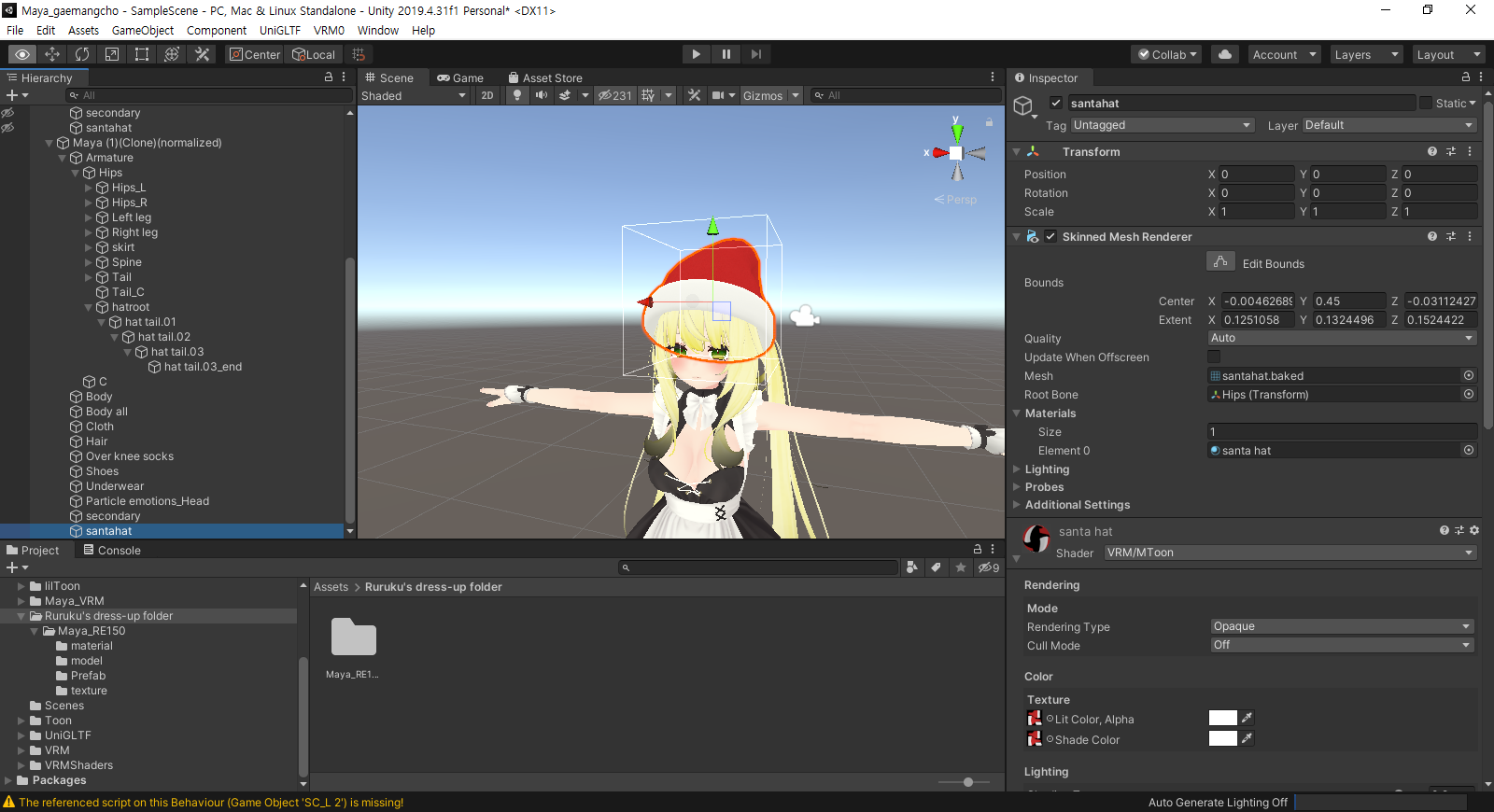
Task: Open Transform component help
Action: click(x=1432, y=151)
